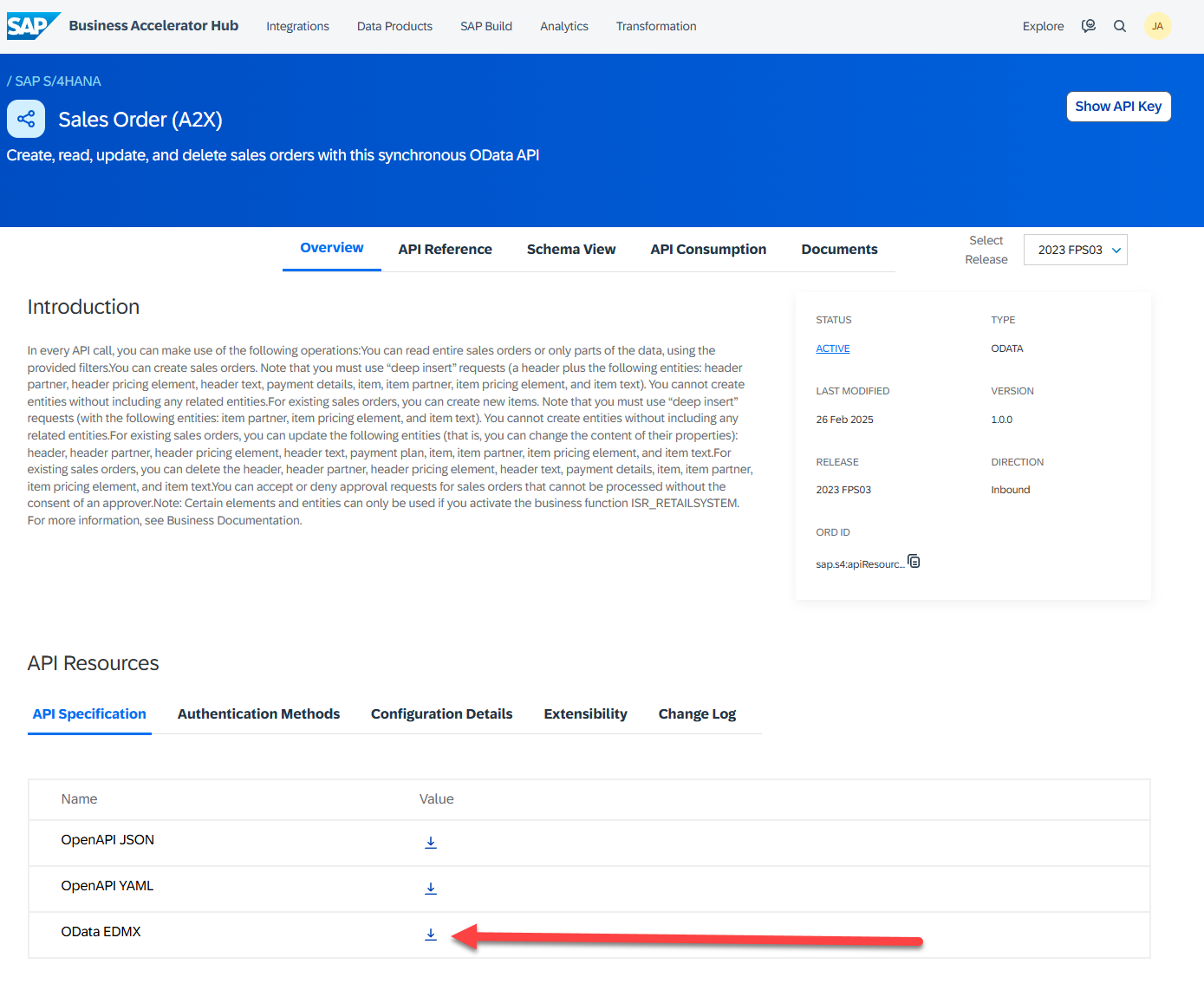
Task: Open the feedback chat icon
Action: 1089,26
